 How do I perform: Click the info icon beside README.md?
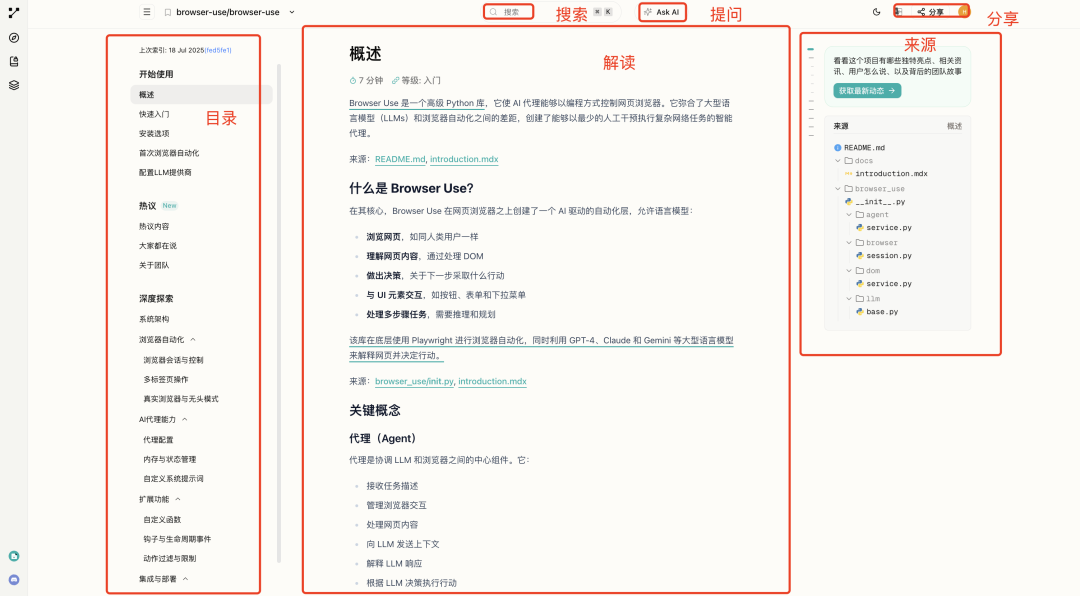tap(838, 147)
